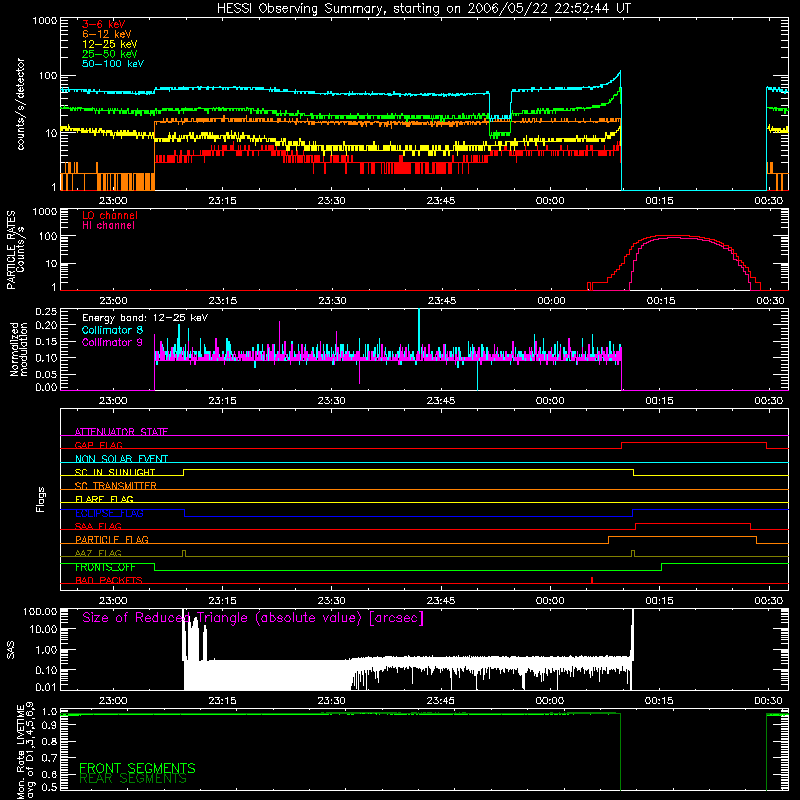Click the Energy band: 12-25 keV text

[145, 318]
